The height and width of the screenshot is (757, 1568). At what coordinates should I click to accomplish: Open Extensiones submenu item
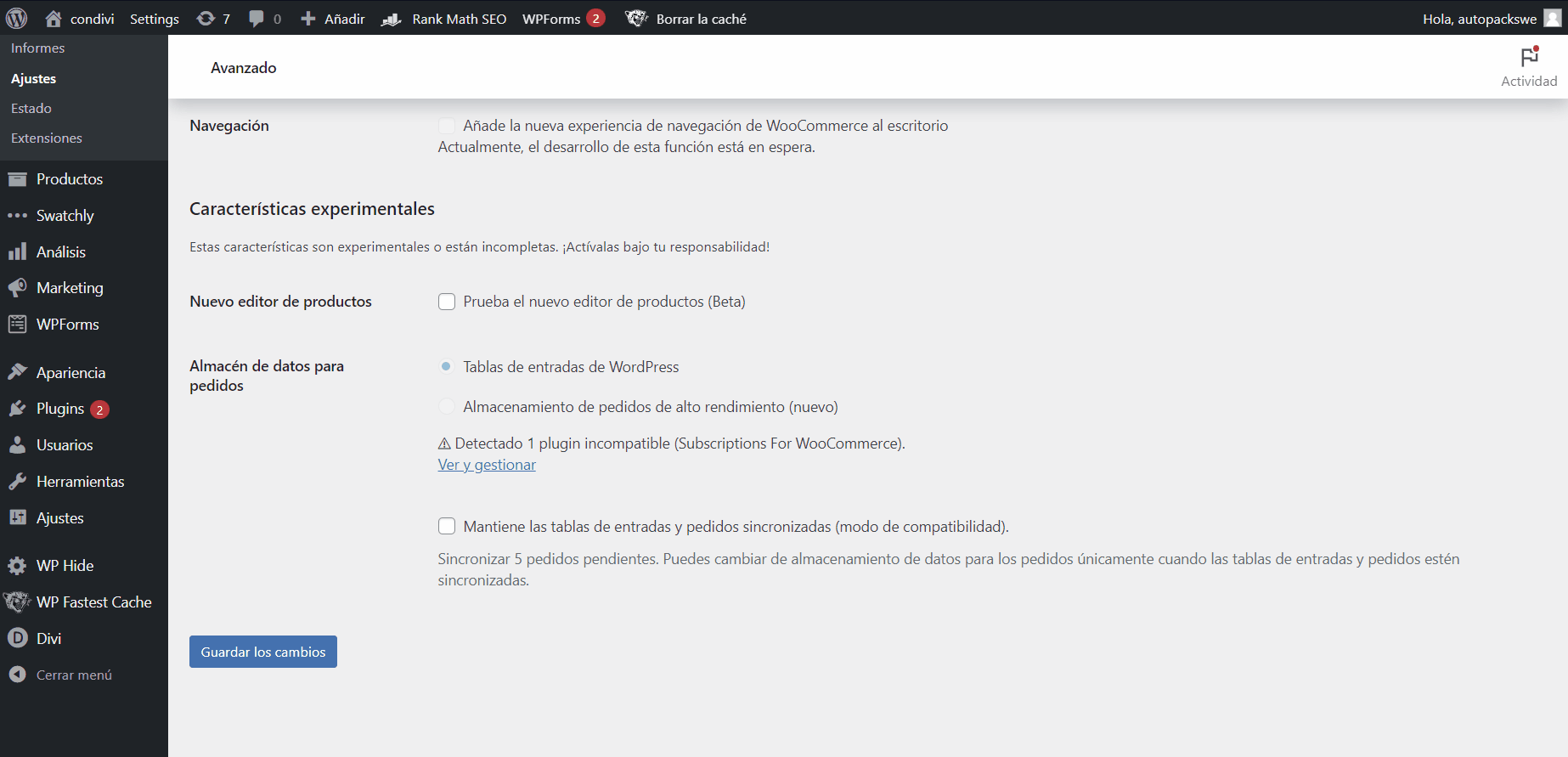pos(47,138)
